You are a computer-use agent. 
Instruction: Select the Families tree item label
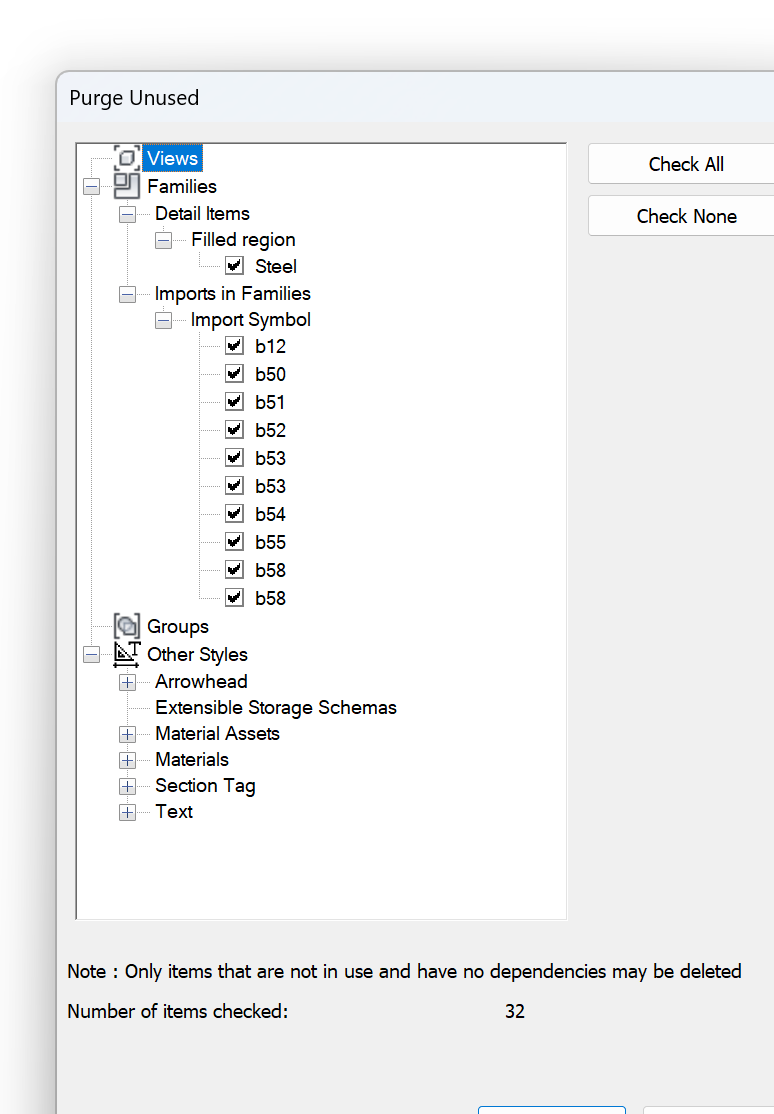click(182, 186)
